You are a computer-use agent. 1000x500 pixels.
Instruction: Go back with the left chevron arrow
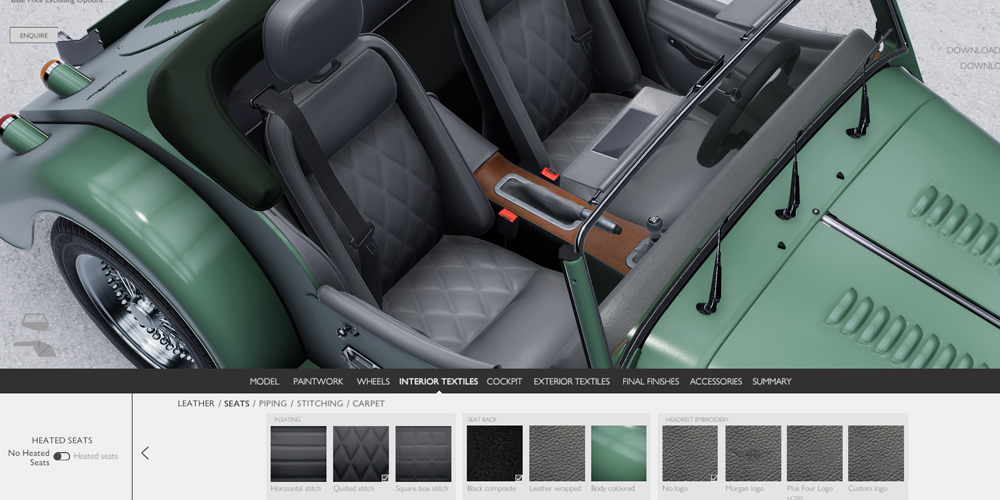(x=145, y=453)
